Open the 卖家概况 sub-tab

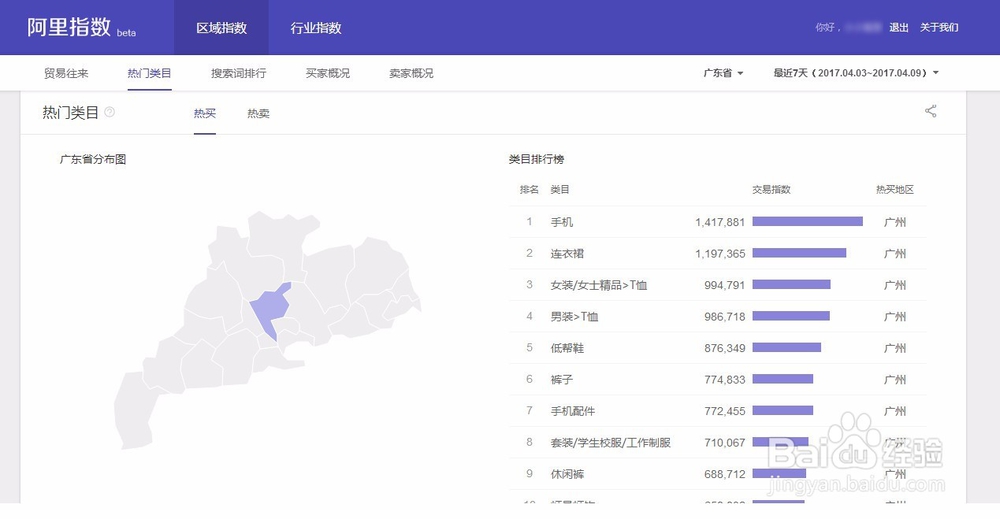coord(411,73)
